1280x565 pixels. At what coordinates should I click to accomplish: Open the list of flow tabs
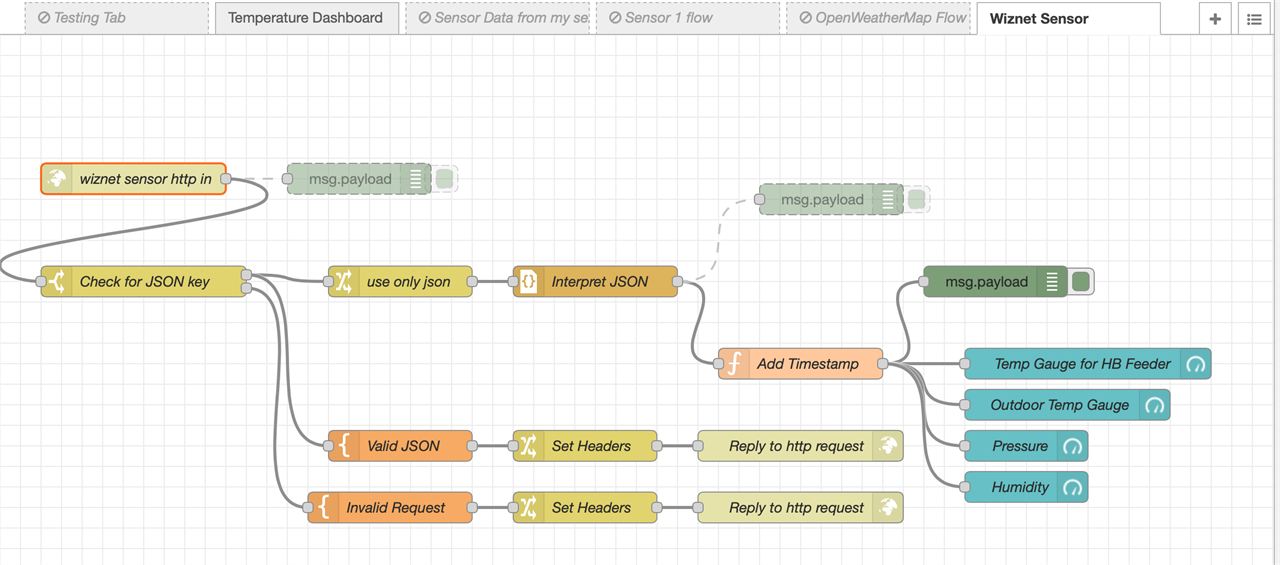[1254, 18]
